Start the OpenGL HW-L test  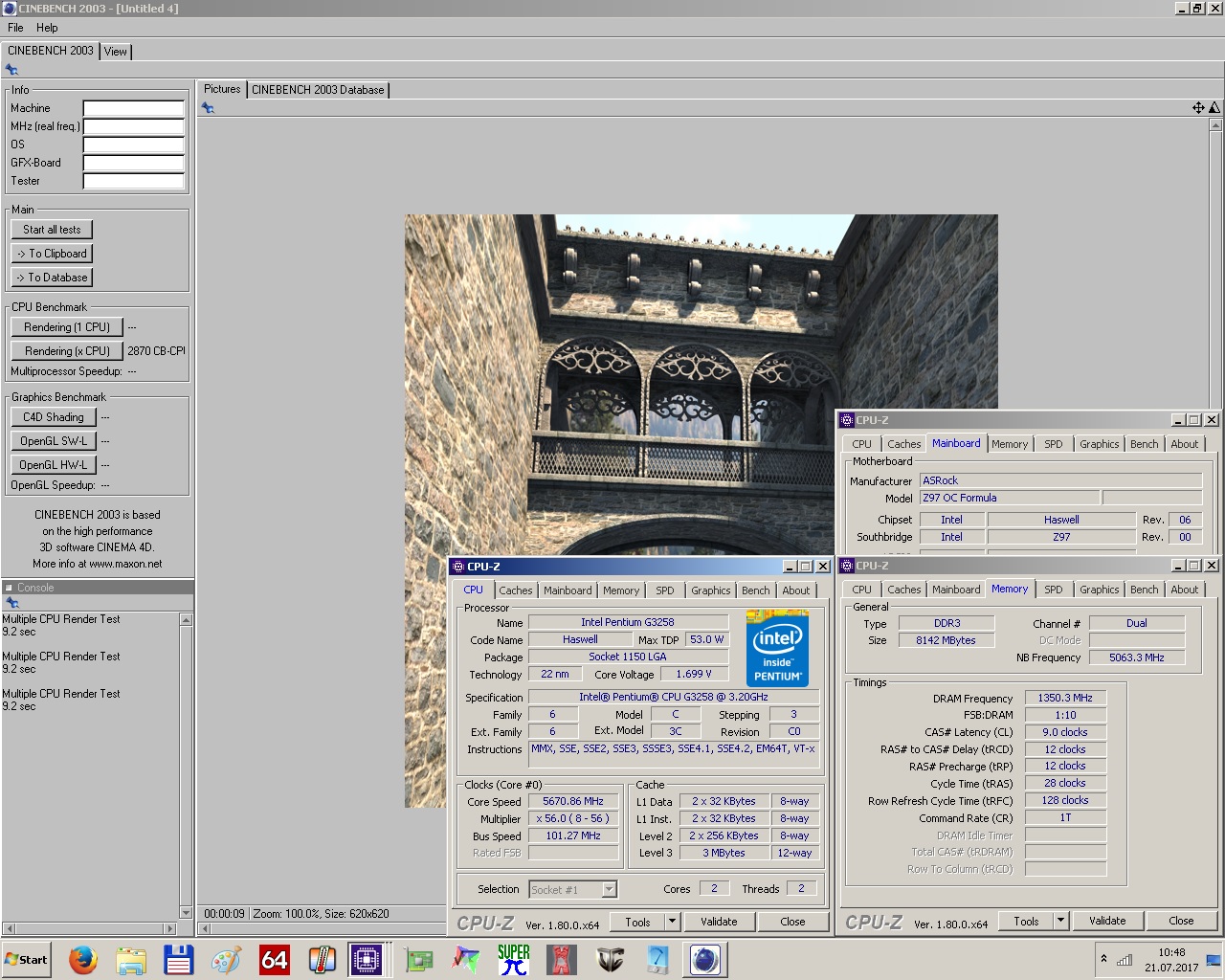(54, 465)
